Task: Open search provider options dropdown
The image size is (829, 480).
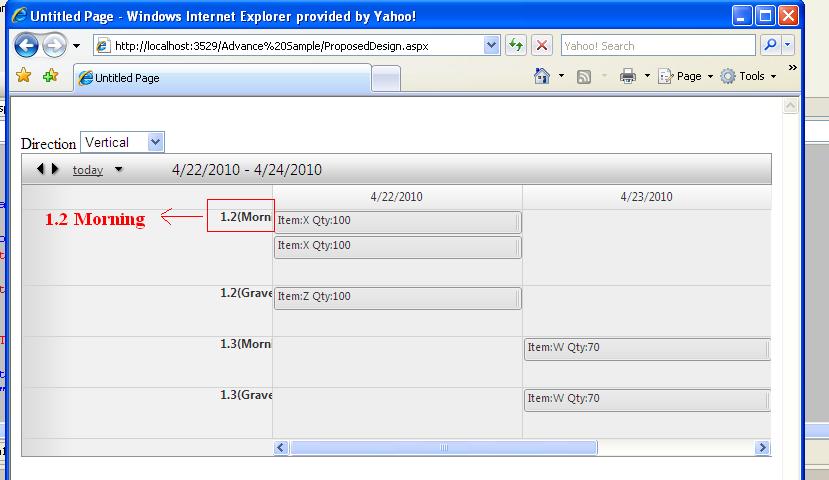Action: pos(788,45)
